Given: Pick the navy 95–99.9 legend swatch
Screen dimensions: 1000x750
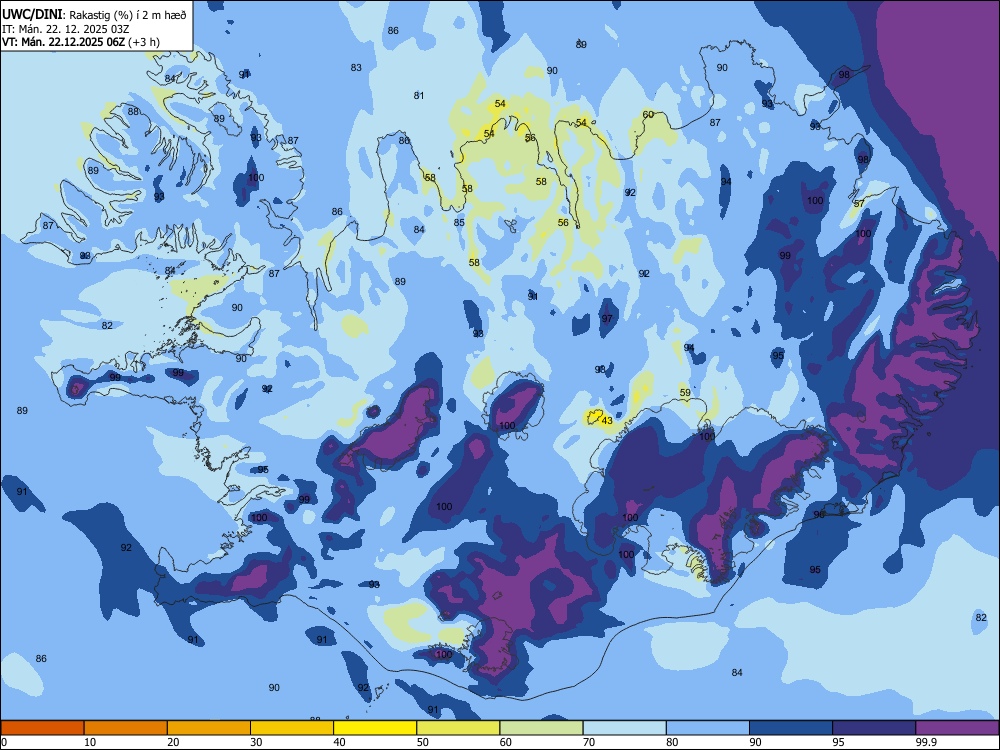Looking at the screenshot, I should click(874, 728).
